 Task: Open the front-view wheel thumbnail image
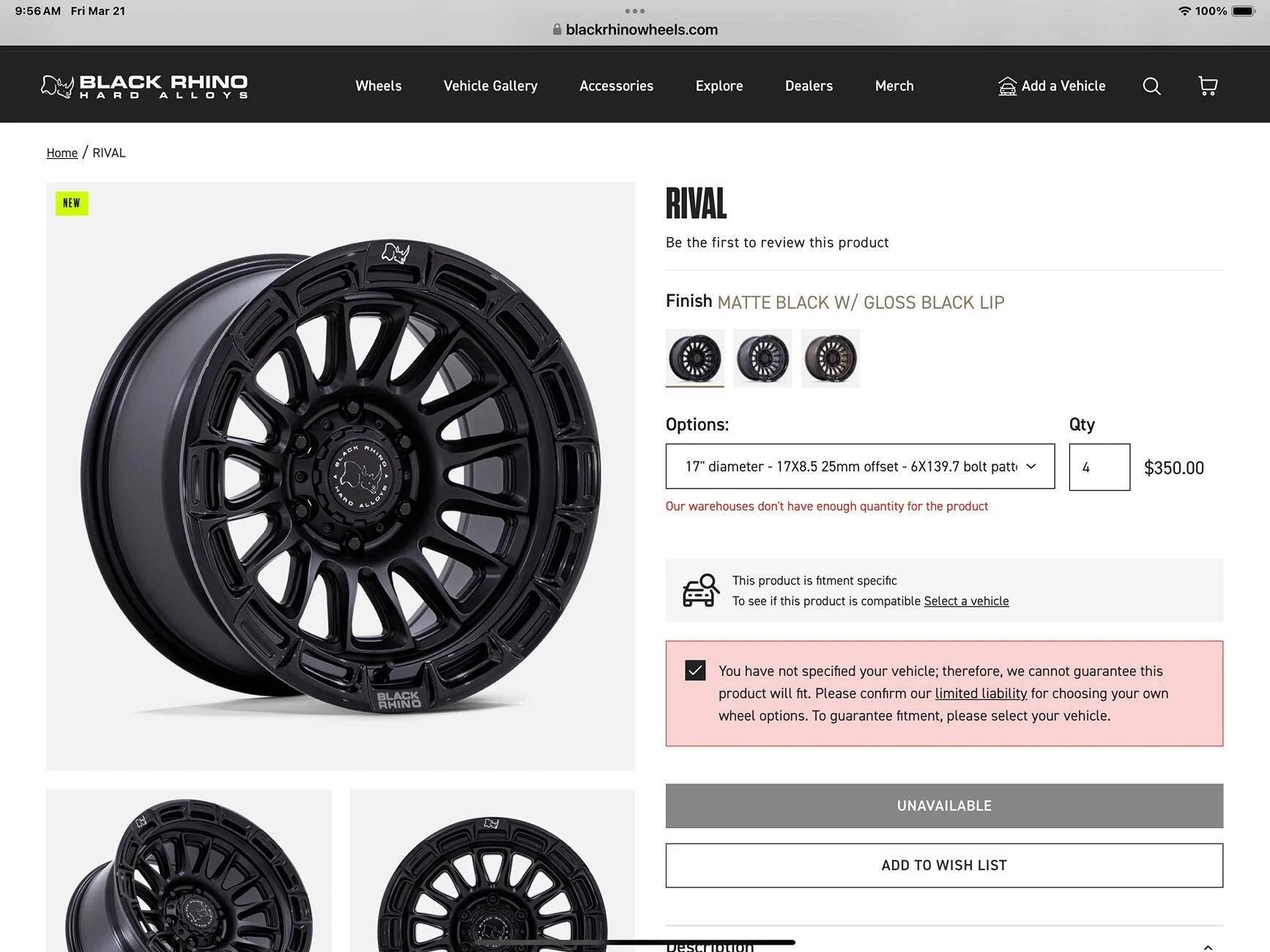coord(492,871)
